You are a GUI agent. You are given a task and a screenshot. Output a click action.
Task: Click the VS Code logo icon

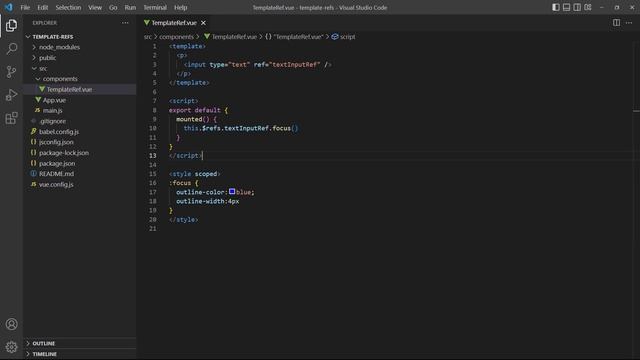pyautogui.click(x=9, y=7)
